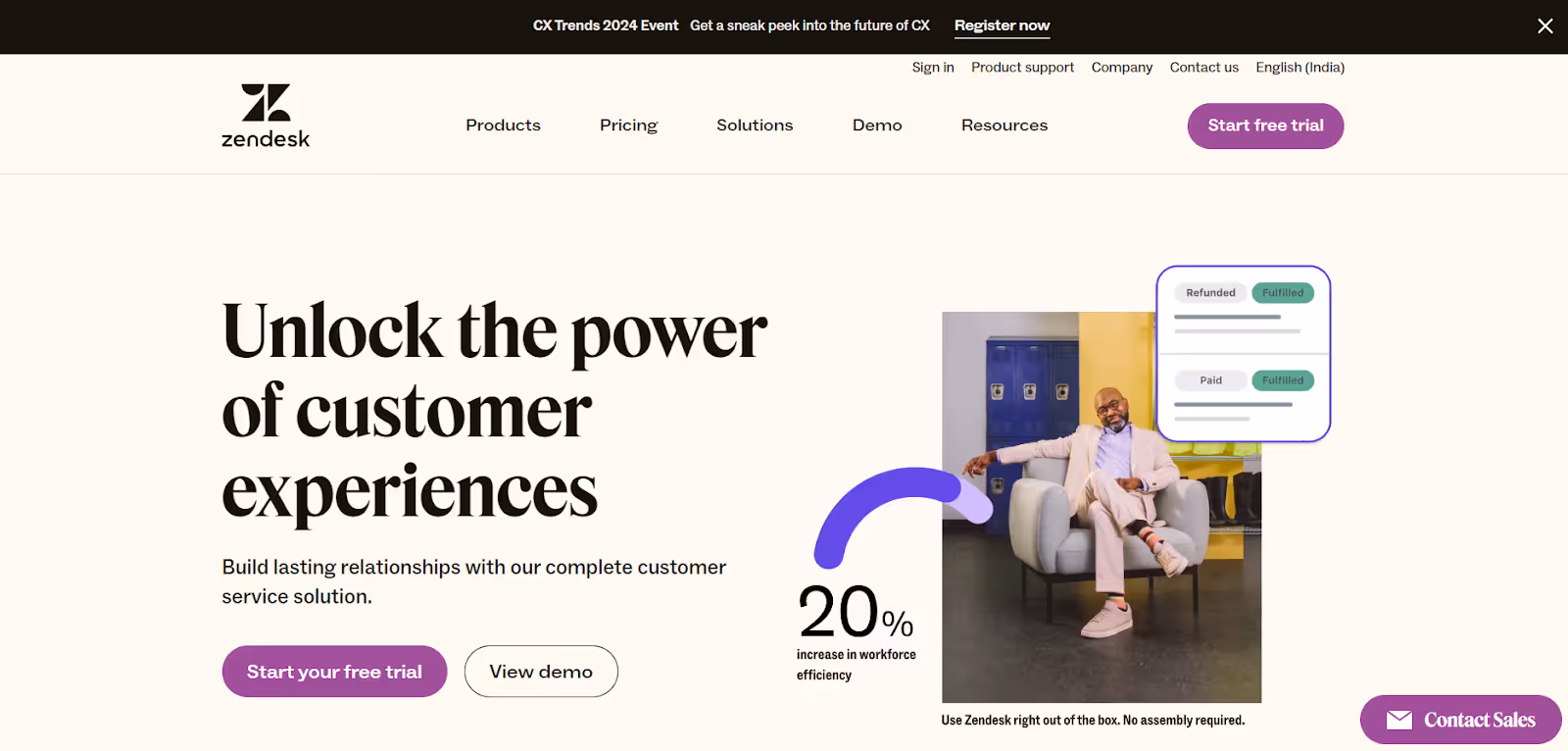Click the Fulfilled tag beside Refunded
The height and width of the screenshot is (751, 1568).
click(x=1283, y=293)
